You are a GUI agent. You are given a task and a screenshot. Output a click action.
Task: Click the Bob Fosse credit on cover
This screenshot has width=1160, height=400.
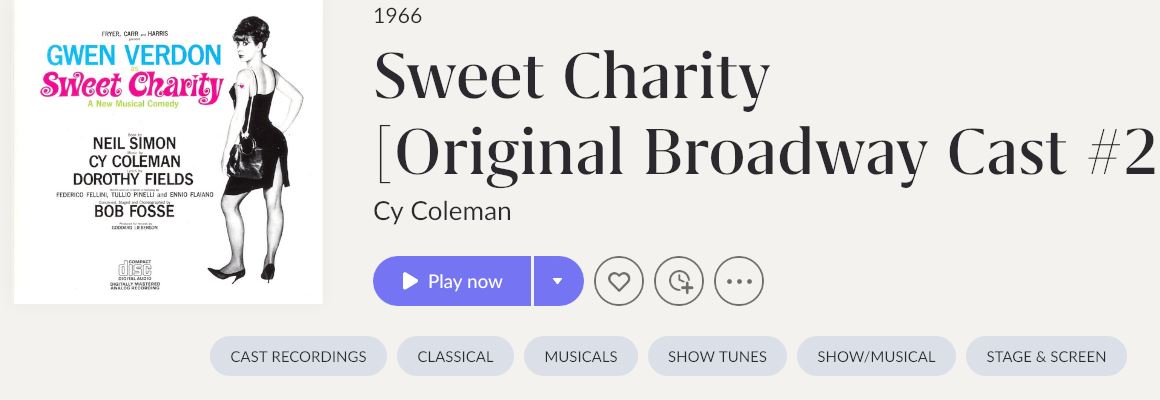pos(134,211)
